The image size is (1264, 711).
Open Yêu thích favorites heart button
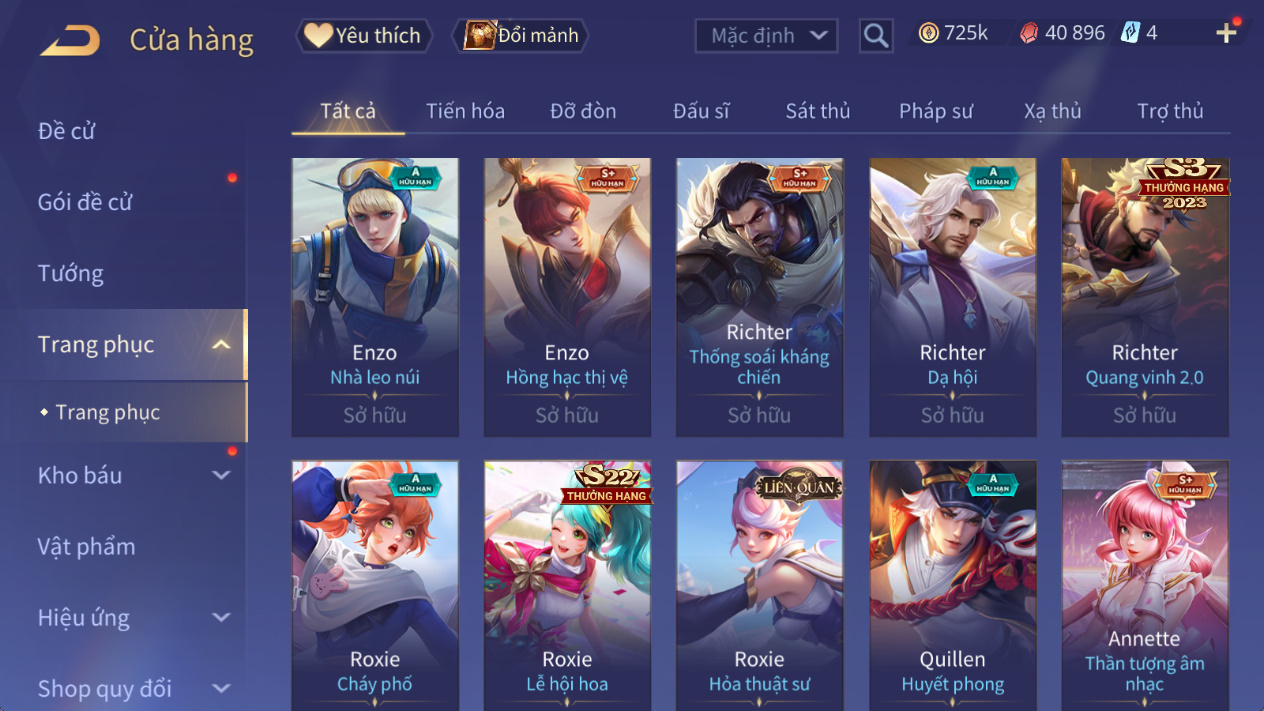364,36
